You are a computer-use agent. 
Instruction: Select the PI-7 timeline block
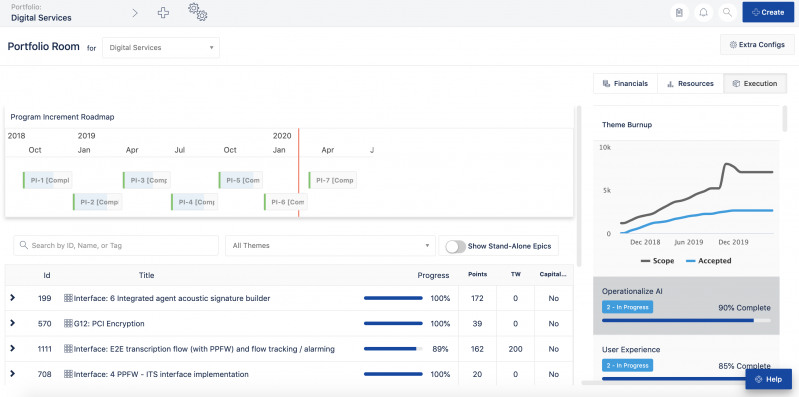click(332, 180)
